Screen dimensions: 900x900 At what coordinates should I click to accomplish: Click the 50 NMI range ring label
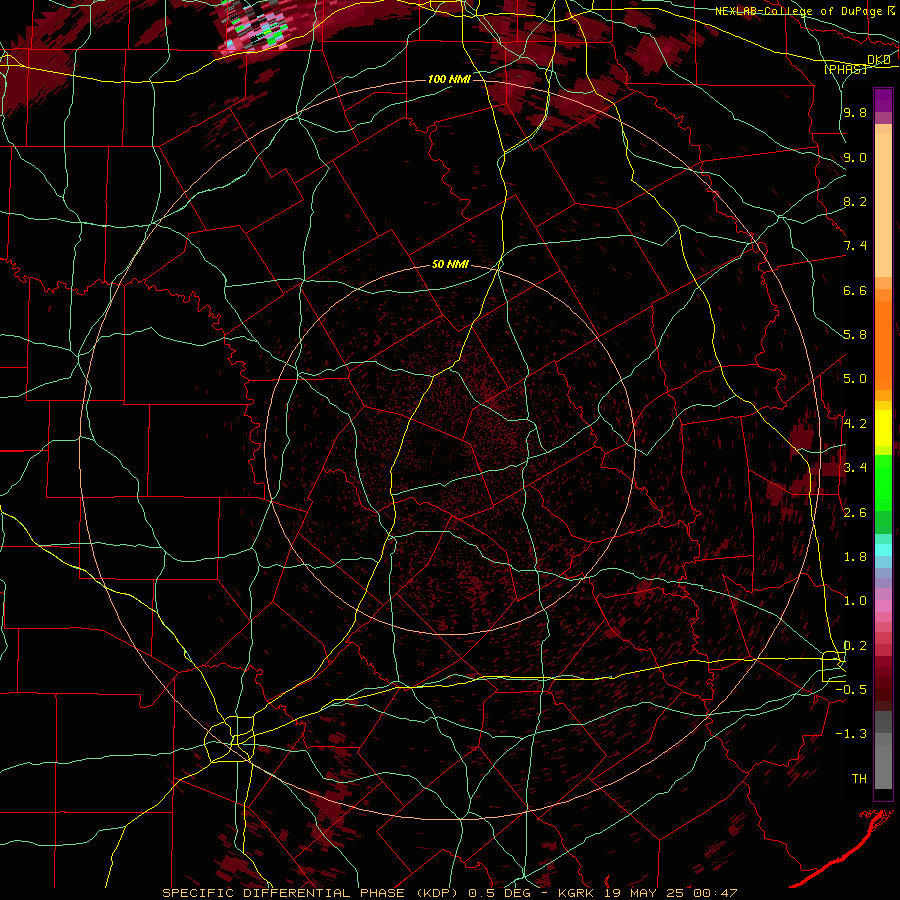click(x=450, y=264)
